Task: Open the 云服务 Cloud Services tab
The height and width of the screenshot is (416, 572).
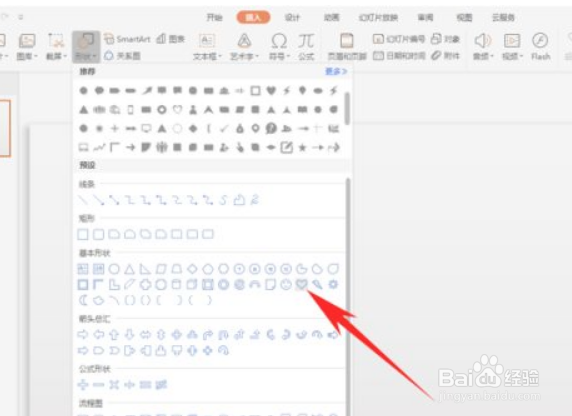Action: point(503,17)
